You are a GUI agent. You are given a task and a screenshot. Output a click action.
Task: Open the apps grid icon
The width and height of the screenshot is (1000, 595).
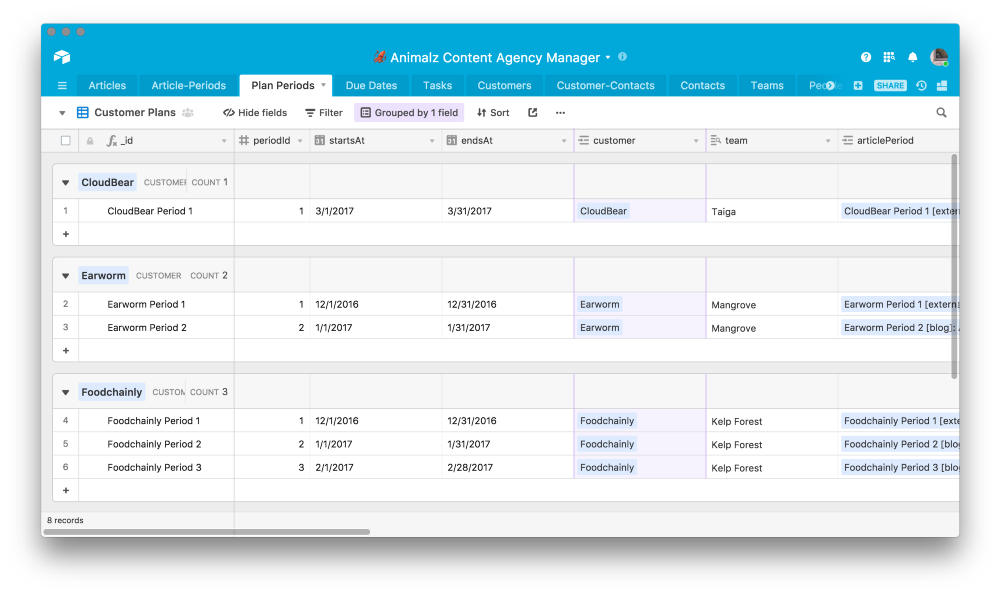click(889, 57)
